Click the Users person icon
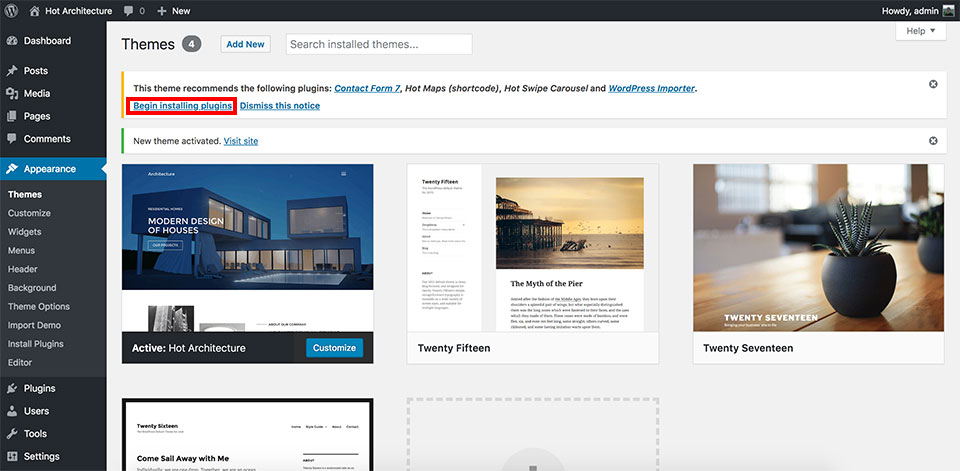 (12, 411)
